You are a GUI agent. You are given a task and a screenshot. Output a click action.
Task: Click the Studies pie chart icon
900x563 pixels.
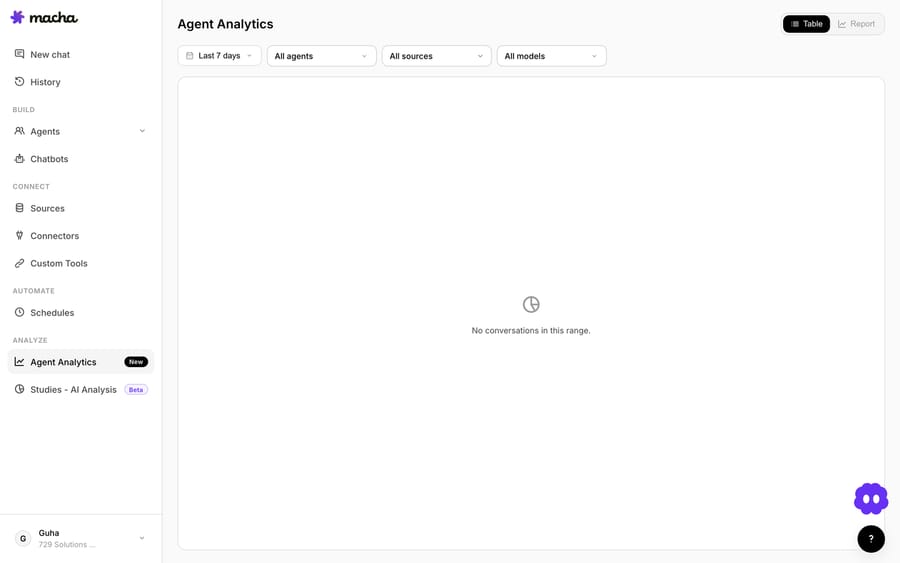pyautogui.click(x=20, y=389)
